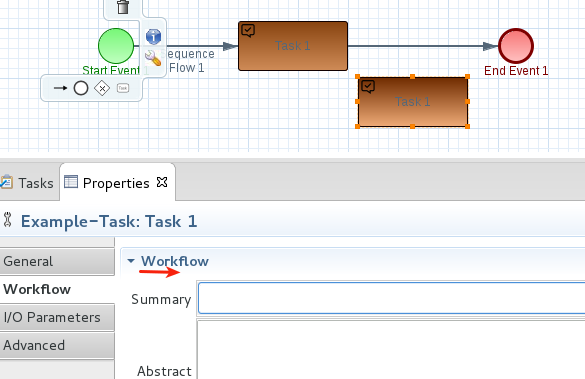
Task: Click the Properties tab table icon
Action: 71,182
